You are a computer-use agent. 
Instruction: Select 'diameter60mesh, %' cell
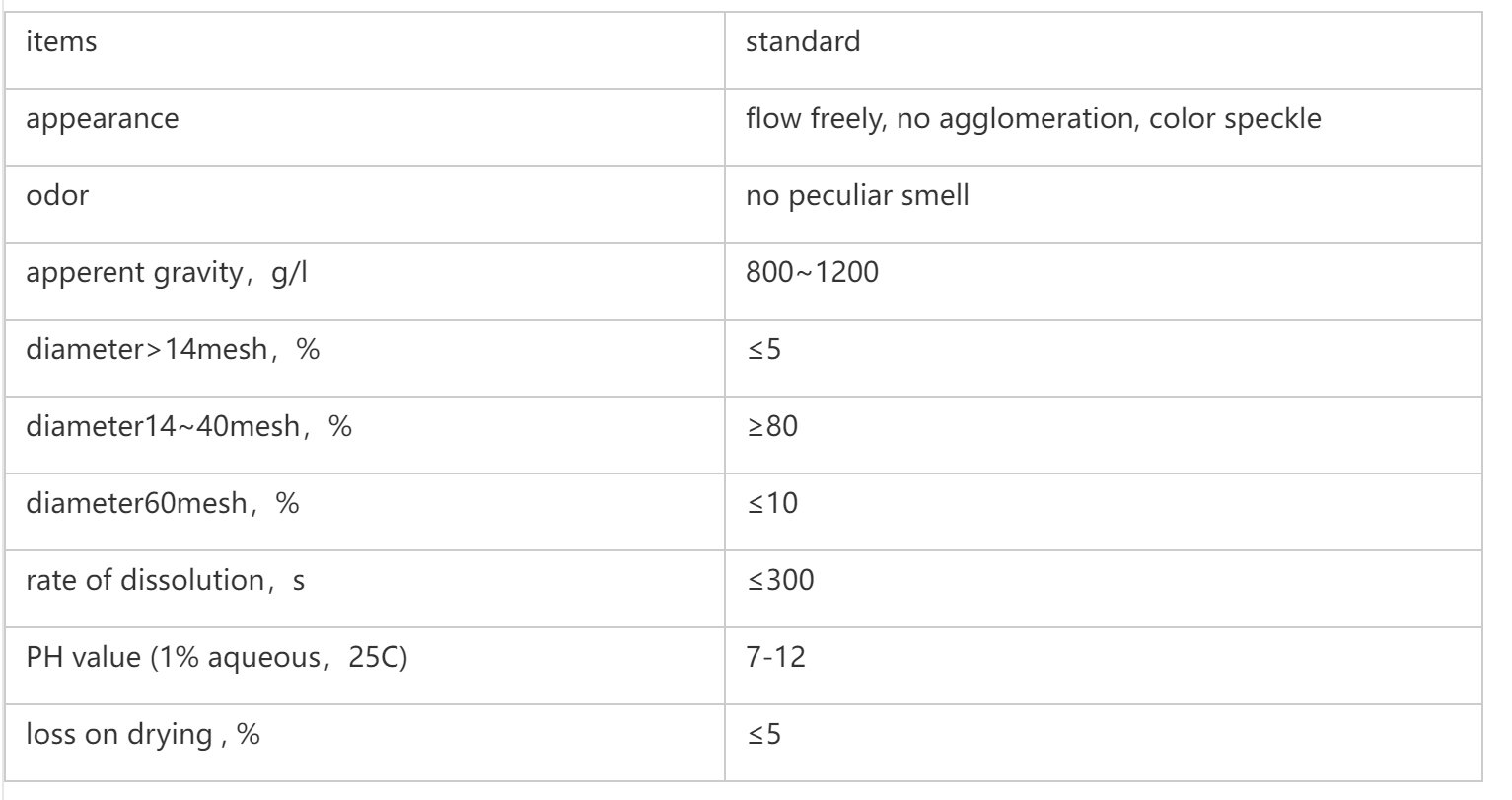click(163, 503)
